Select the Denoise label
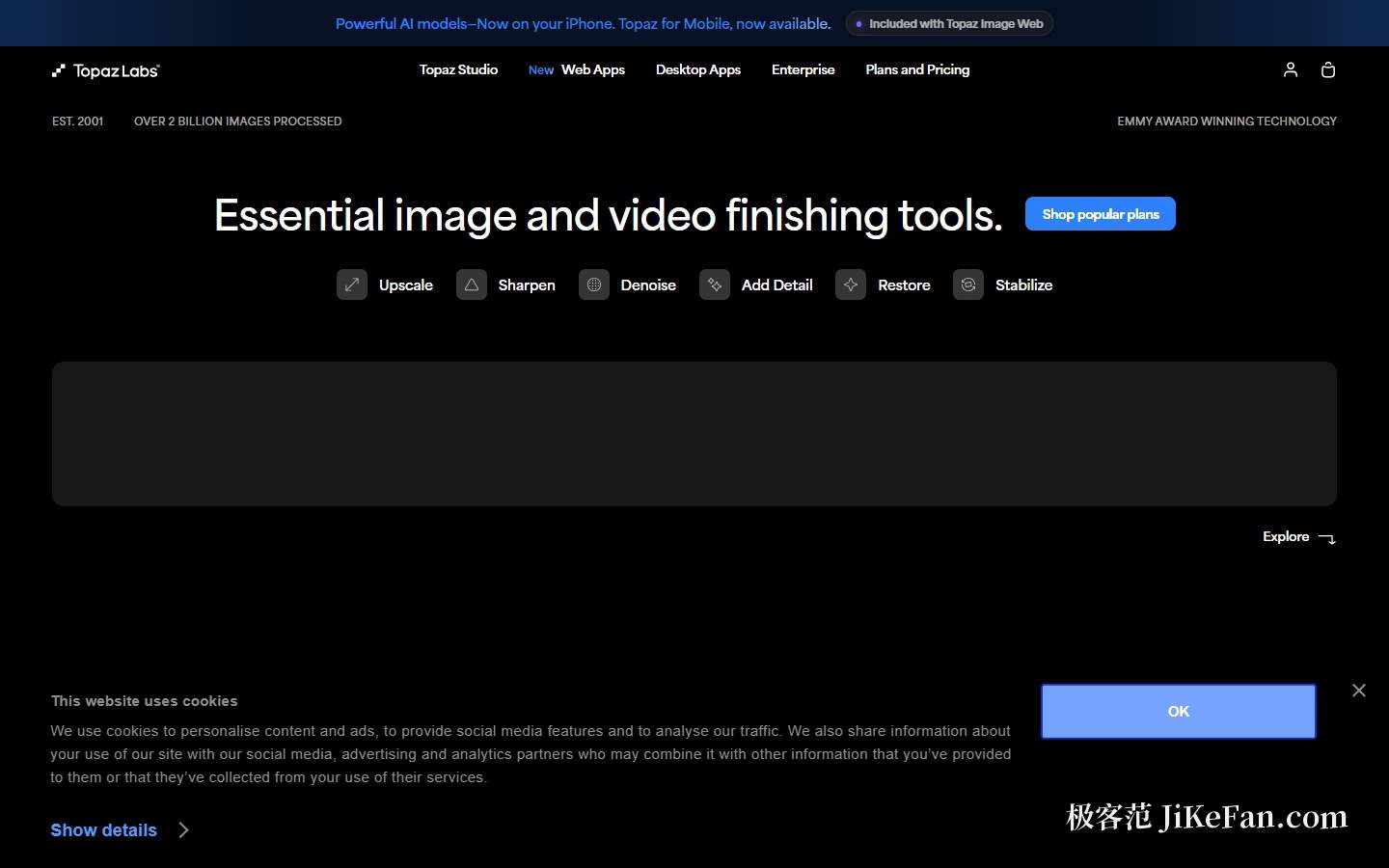This screenshot has width=1389, height=868. (x=648, y=285)
